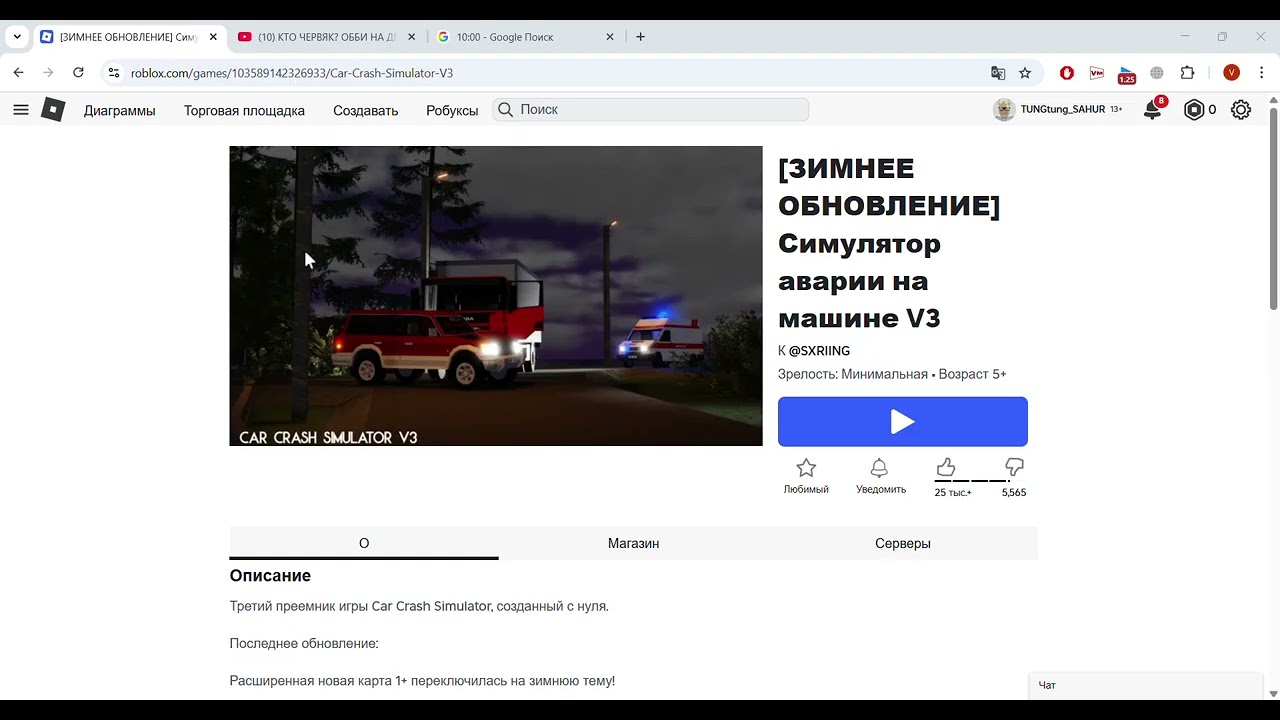Click the 'Последнее обновление:' text

[304, 643]
